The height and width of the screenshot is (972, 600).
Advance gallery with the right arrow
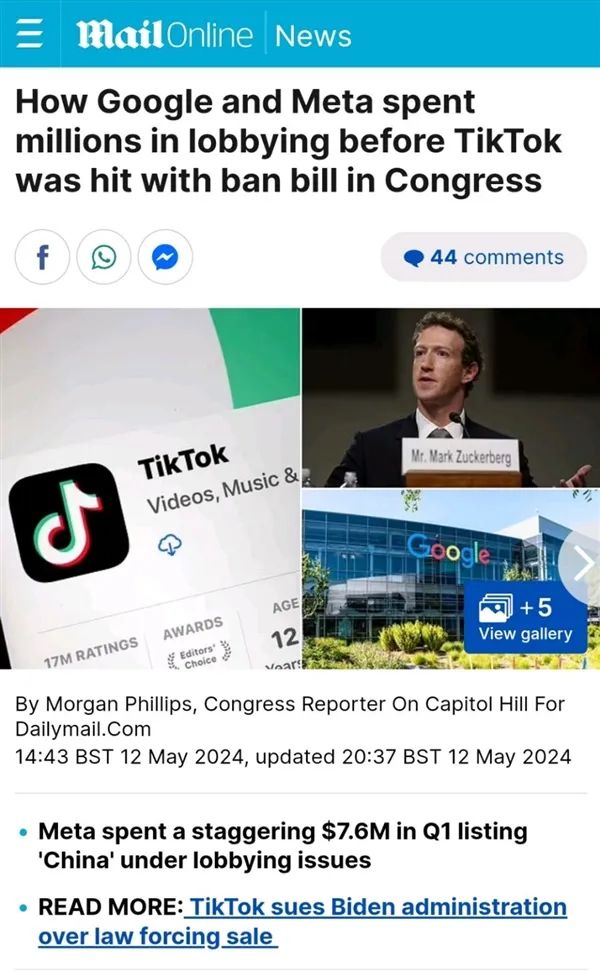point(583,565)
